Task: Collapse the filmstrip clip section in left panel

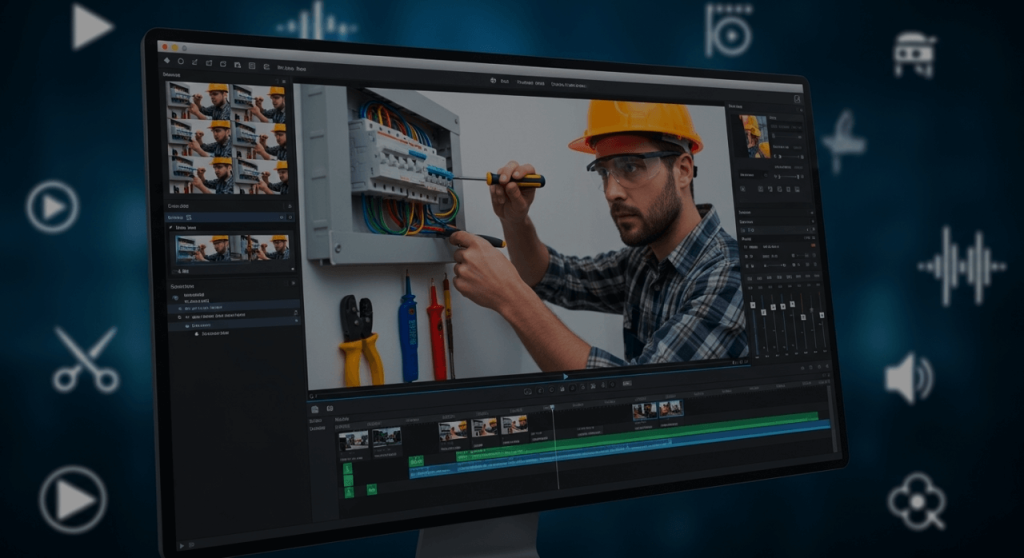Action: click(x=171, y=228)
